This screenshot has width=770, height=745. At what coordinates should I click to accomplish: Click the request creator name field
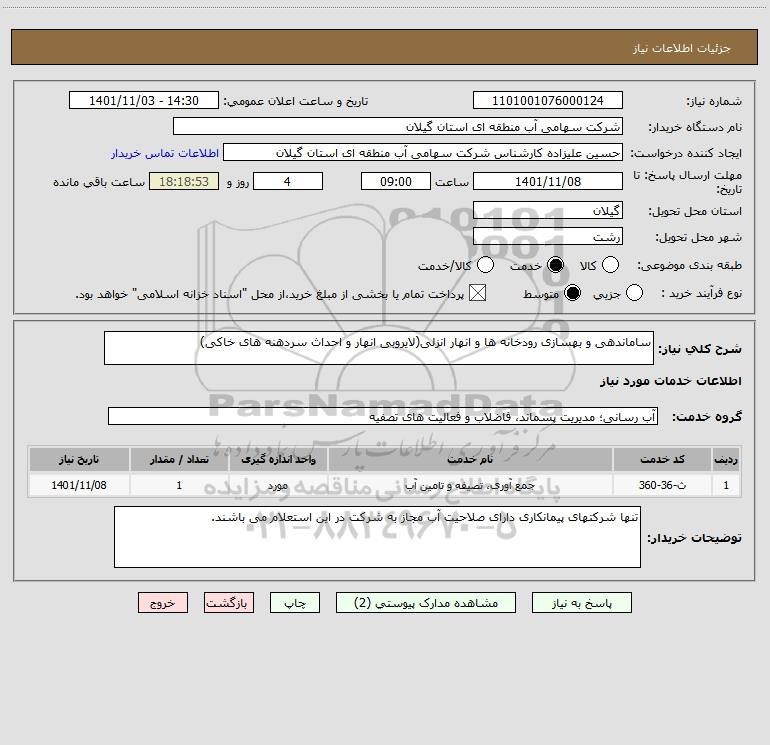tap(423, 152)
